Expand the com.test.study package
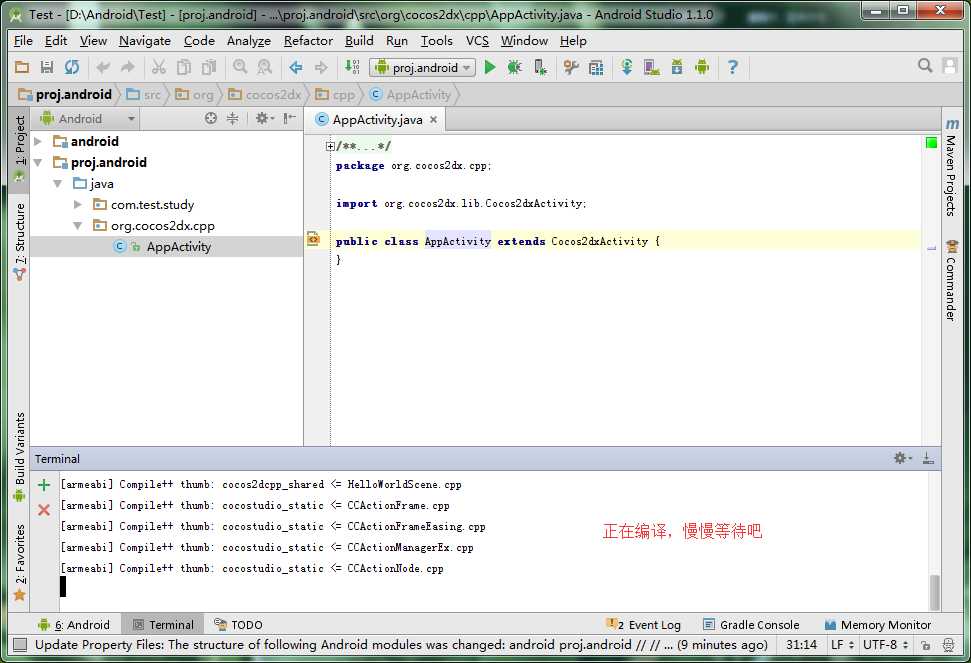The width and height of the screenshot is (971, 663). click(x=77, y=204)
